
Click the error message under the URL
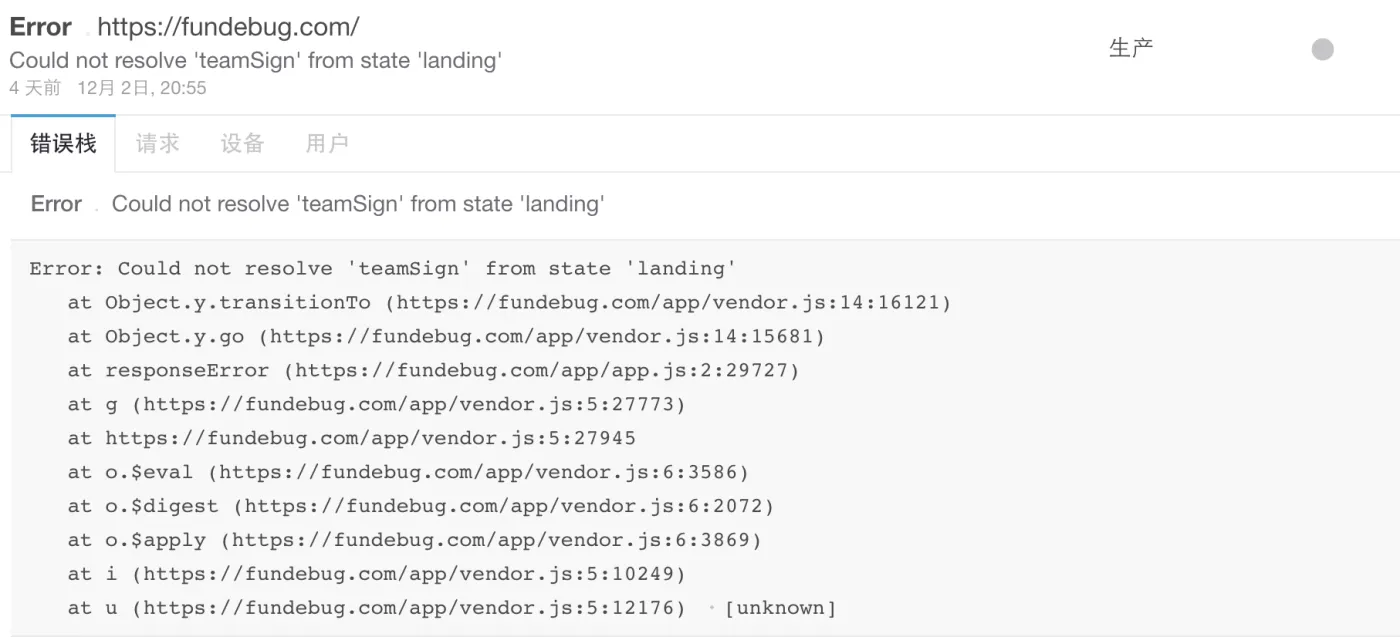255,61
